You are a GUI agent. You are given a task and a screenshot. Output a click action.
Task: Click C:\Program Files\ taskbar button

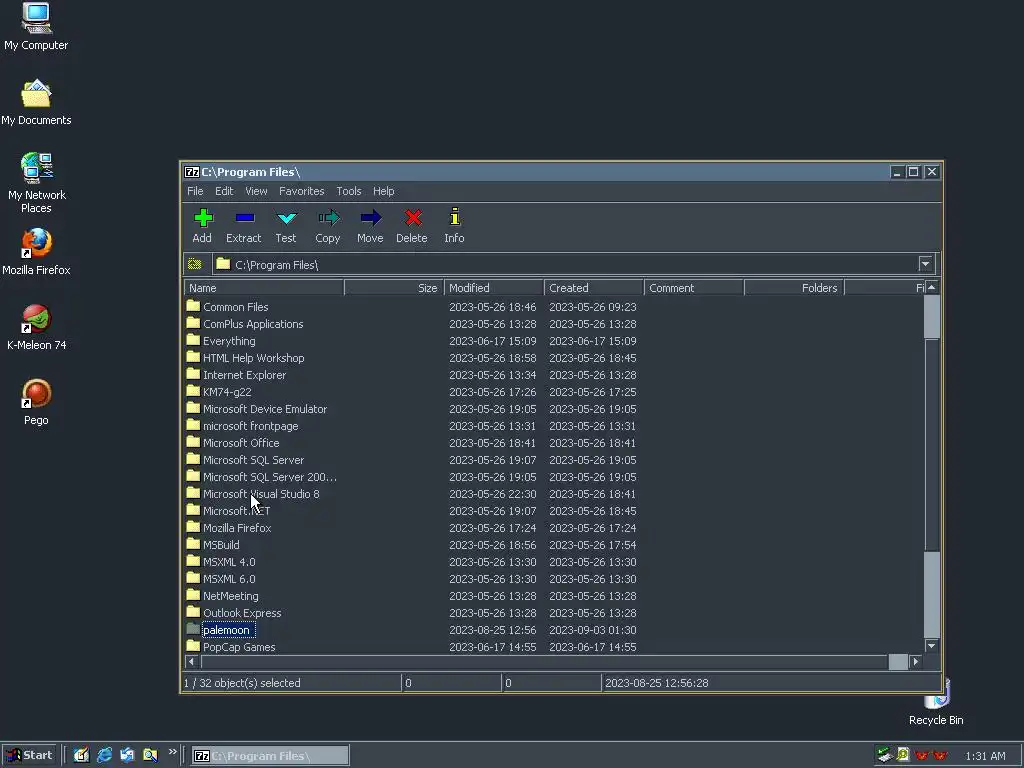pos(270,756)
